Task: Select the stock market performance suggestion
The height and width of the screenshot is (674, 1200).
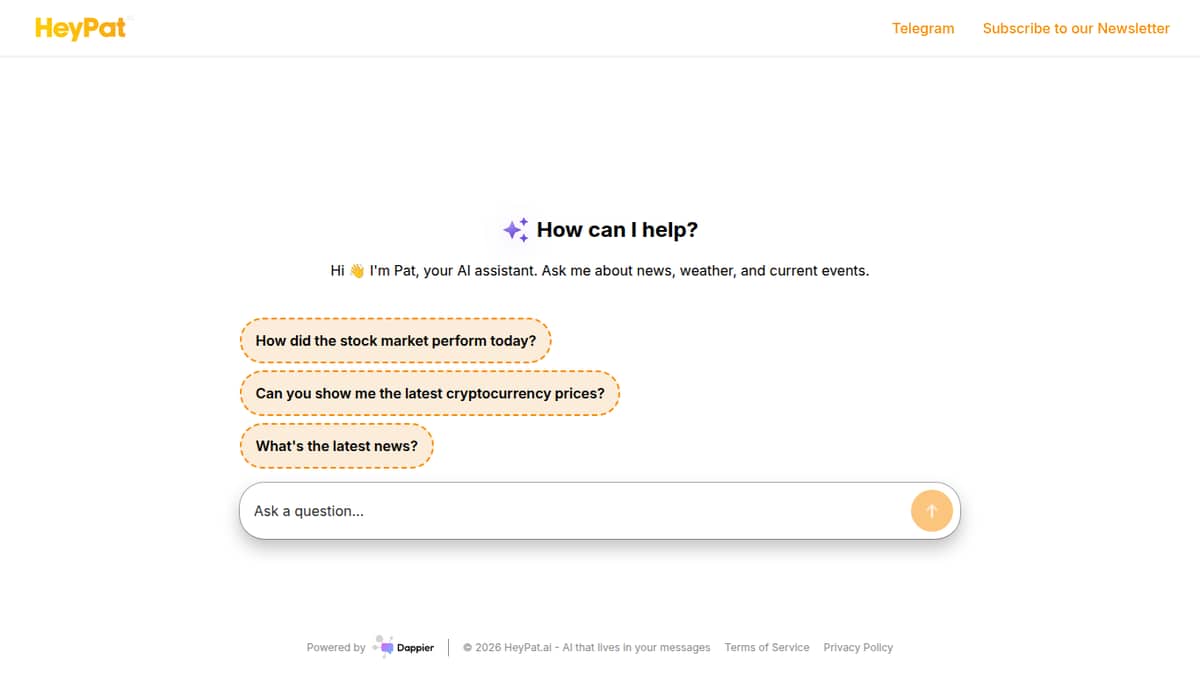Action: [396, 341]
